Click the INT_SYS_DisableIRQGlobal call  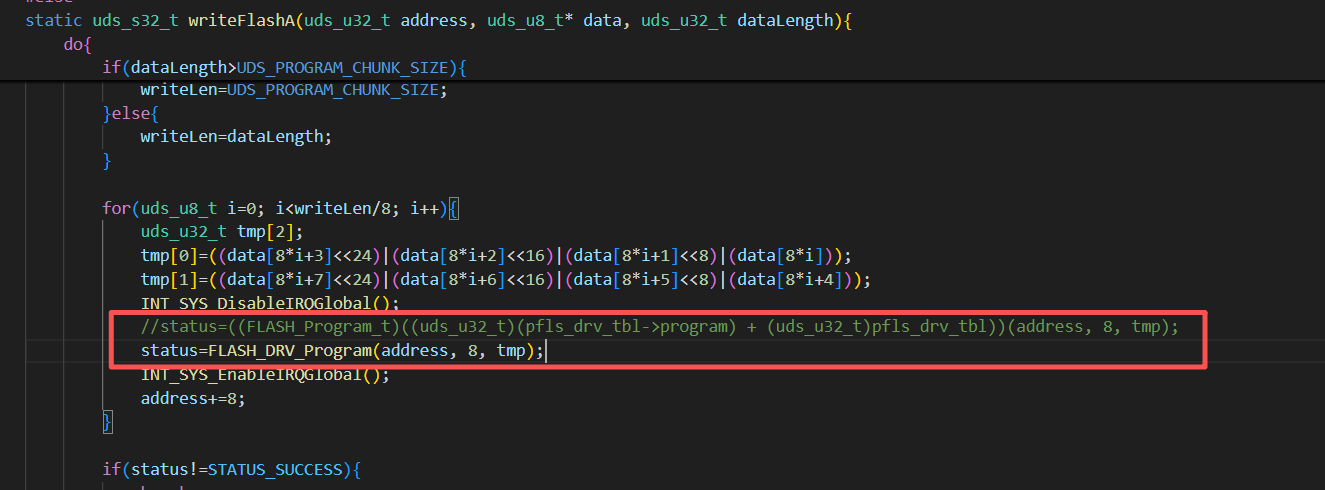point(260,303)
